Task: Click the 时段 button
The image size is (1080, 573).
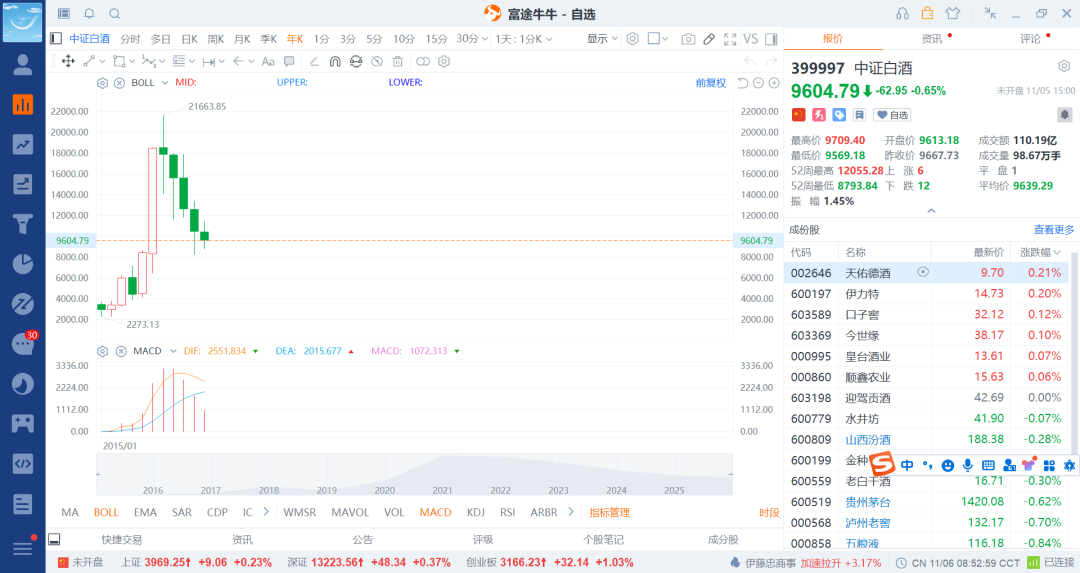Action: 769,512
